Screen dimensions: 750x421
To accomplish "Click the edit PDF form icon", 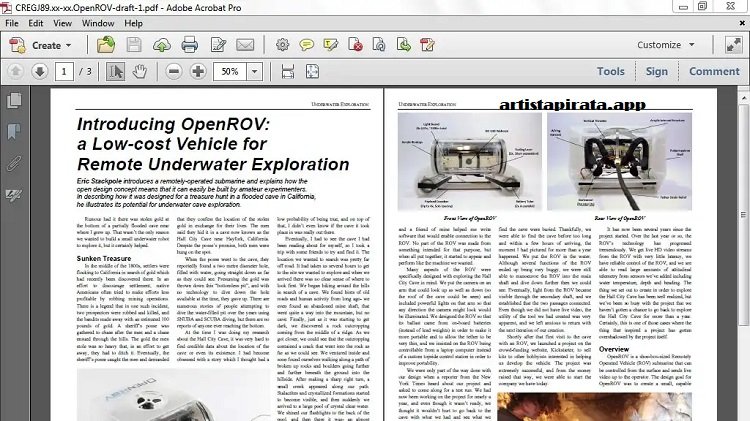I will (427, 45).
